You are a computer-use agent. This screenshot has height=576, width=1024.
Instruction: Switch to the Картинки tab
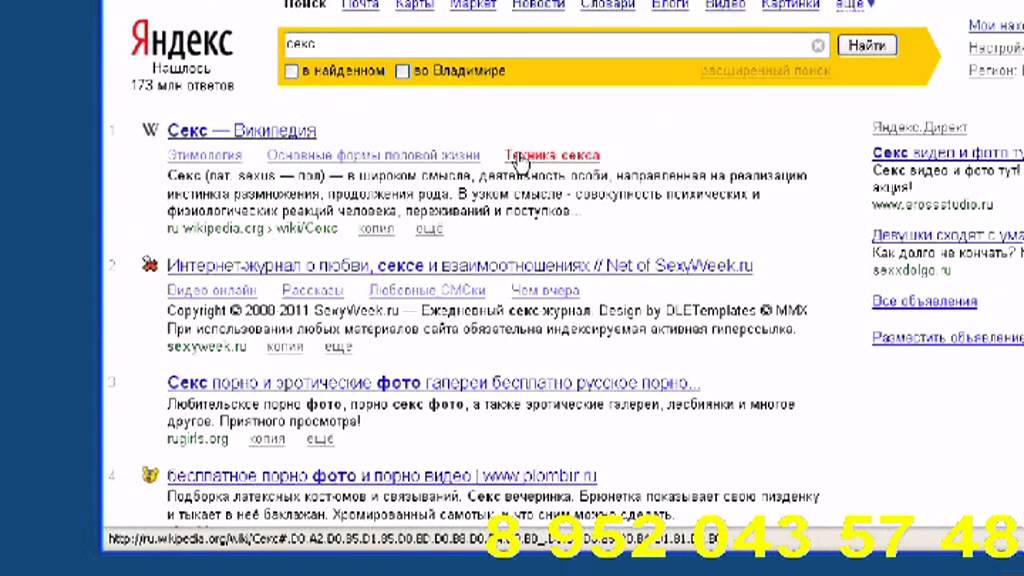click(x=790, y=4)
